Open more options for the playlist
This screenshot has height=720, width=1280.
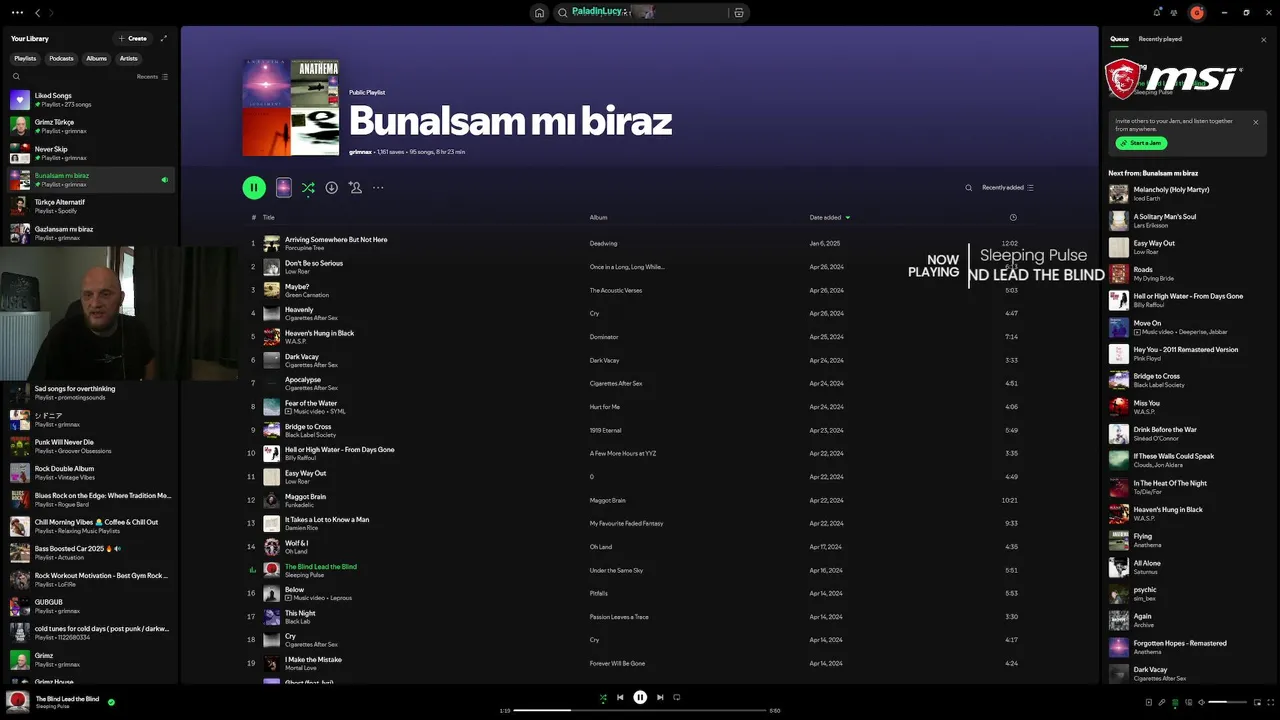click(378, 187)
